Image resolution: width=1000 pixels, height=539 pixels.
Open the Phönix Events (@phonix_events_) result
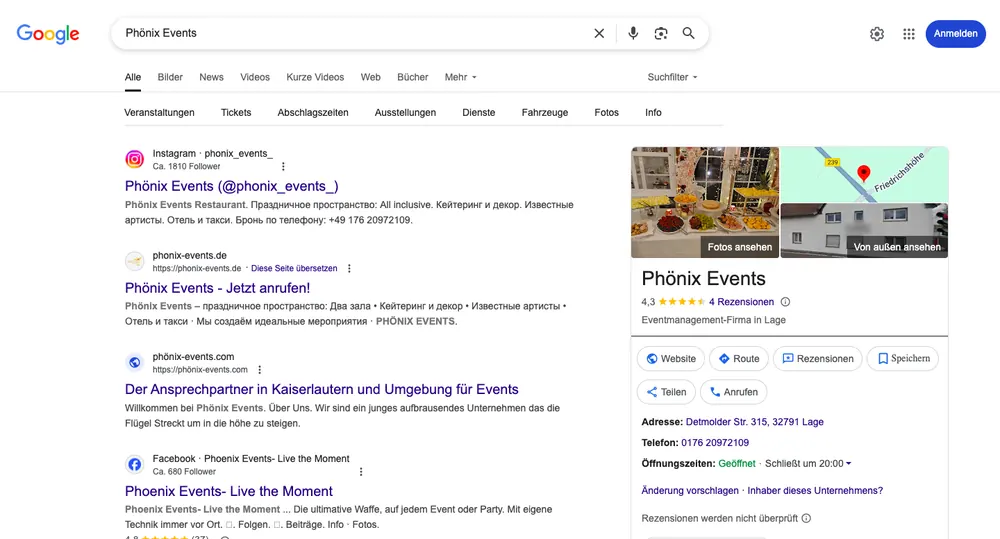click(x=232, y=186)
